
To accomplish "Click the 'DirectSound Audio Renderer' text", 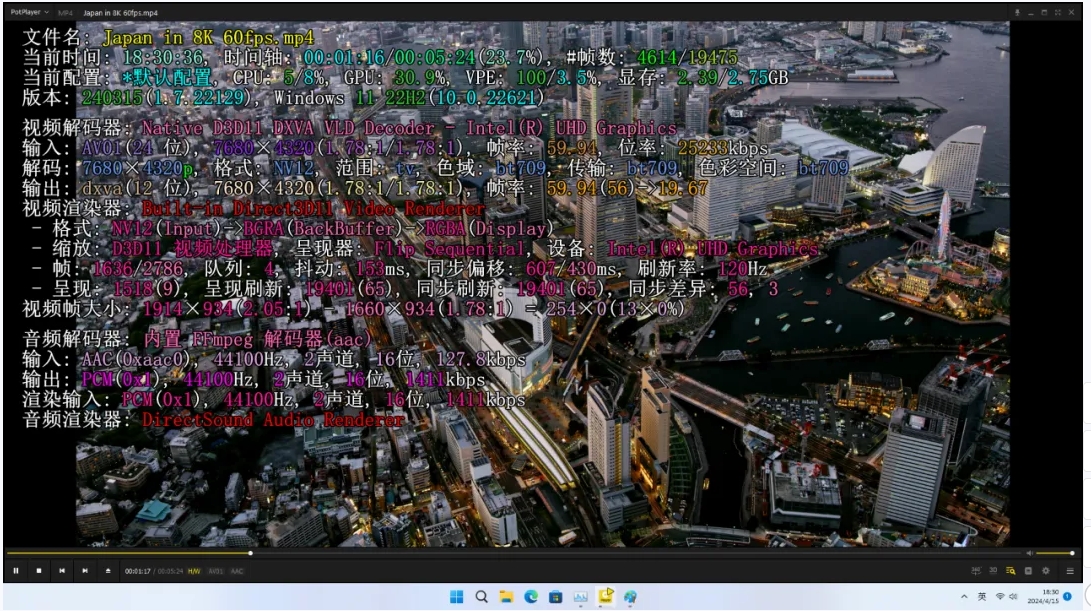I will (273, 420).
